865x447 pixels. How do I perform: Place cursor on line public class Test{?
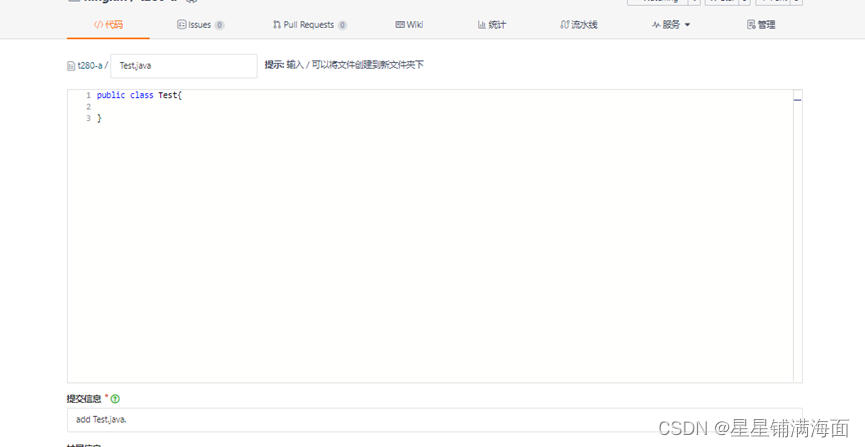[x=139, y=95]
